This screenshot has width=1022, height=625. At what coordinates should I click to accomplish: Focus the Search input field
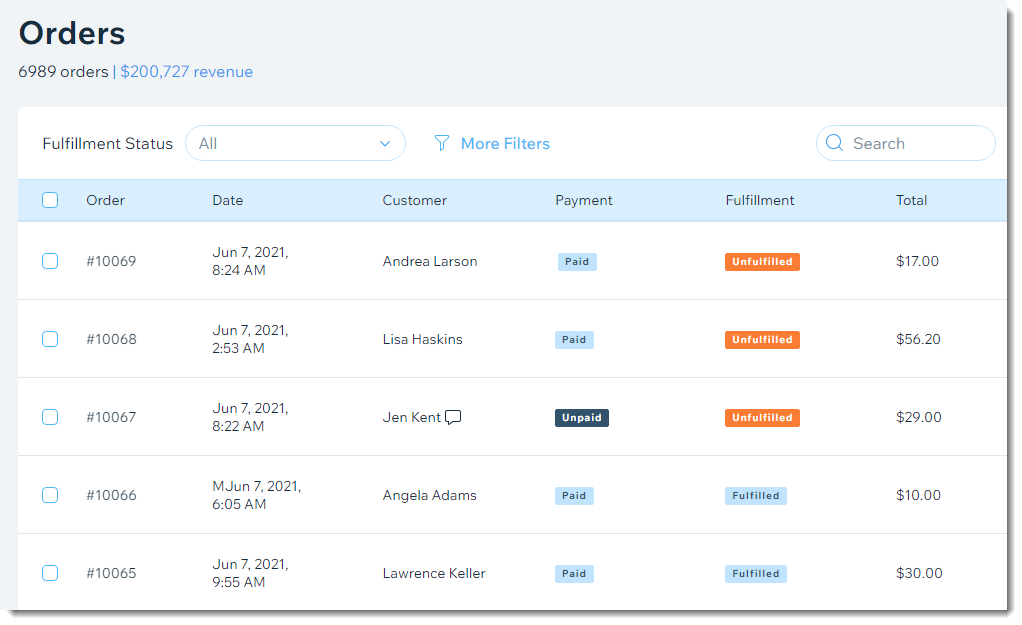point(905,143)
